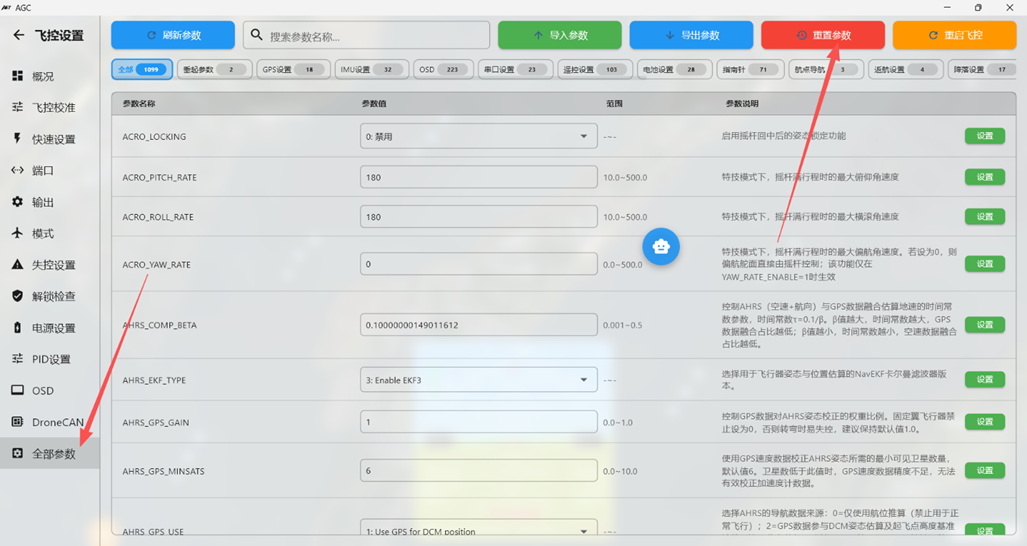1027x546 pixels.
Task: Expand the ACRO_LOCKING value dropdown
Action: point(583,137)
